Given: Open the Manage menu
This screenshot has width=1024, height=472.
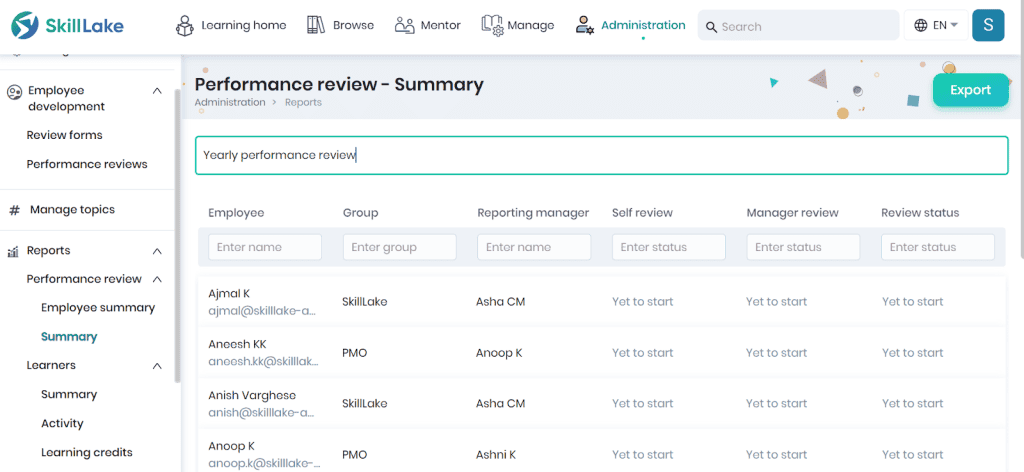Looking at the screenshot, I should pyautogui.click(x=530, y=25).
